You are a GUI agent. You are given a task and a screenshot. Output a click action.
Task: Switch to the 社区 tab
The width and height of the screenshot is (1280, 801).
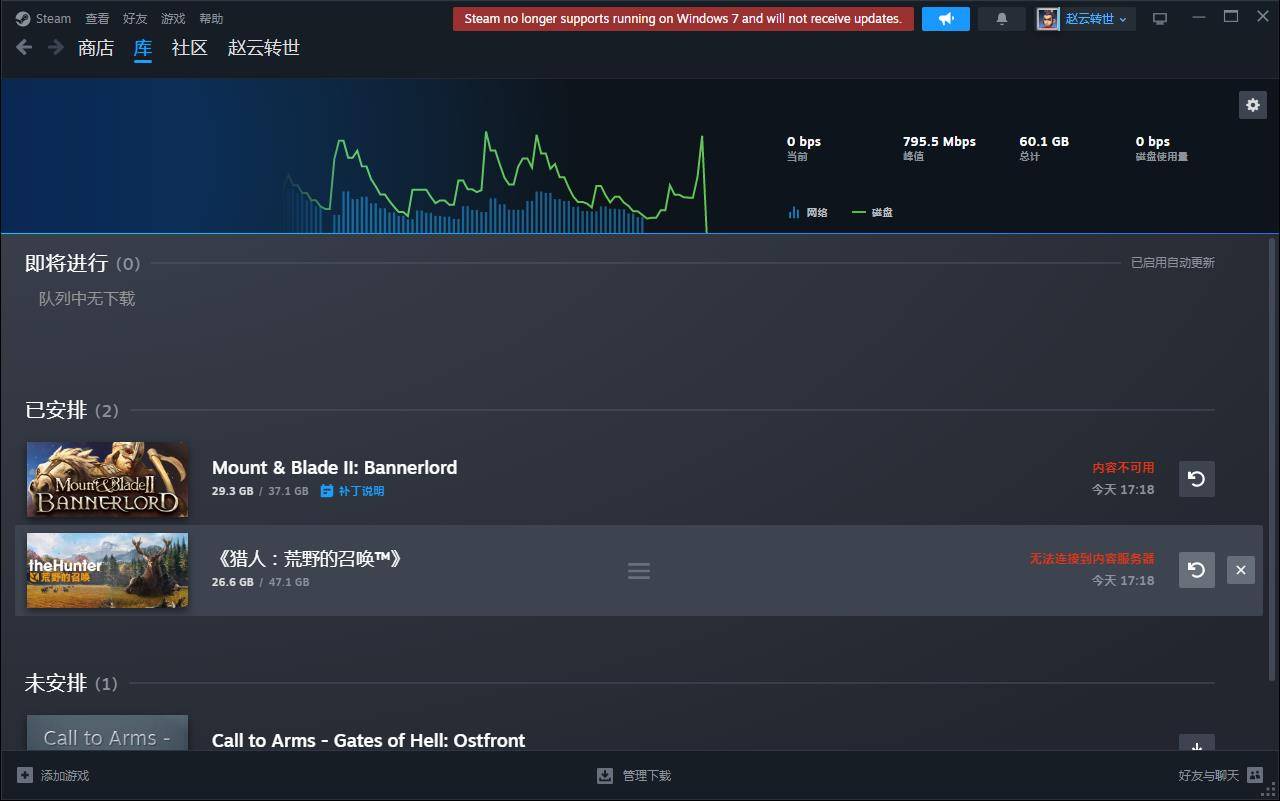click(x=189, y=48)
